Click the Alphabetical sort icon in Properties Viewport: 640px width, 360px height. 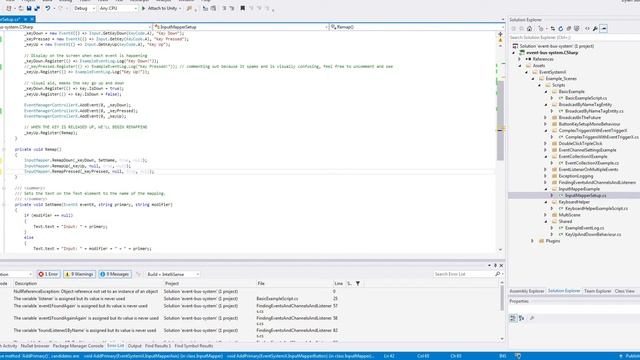[522, 318]
